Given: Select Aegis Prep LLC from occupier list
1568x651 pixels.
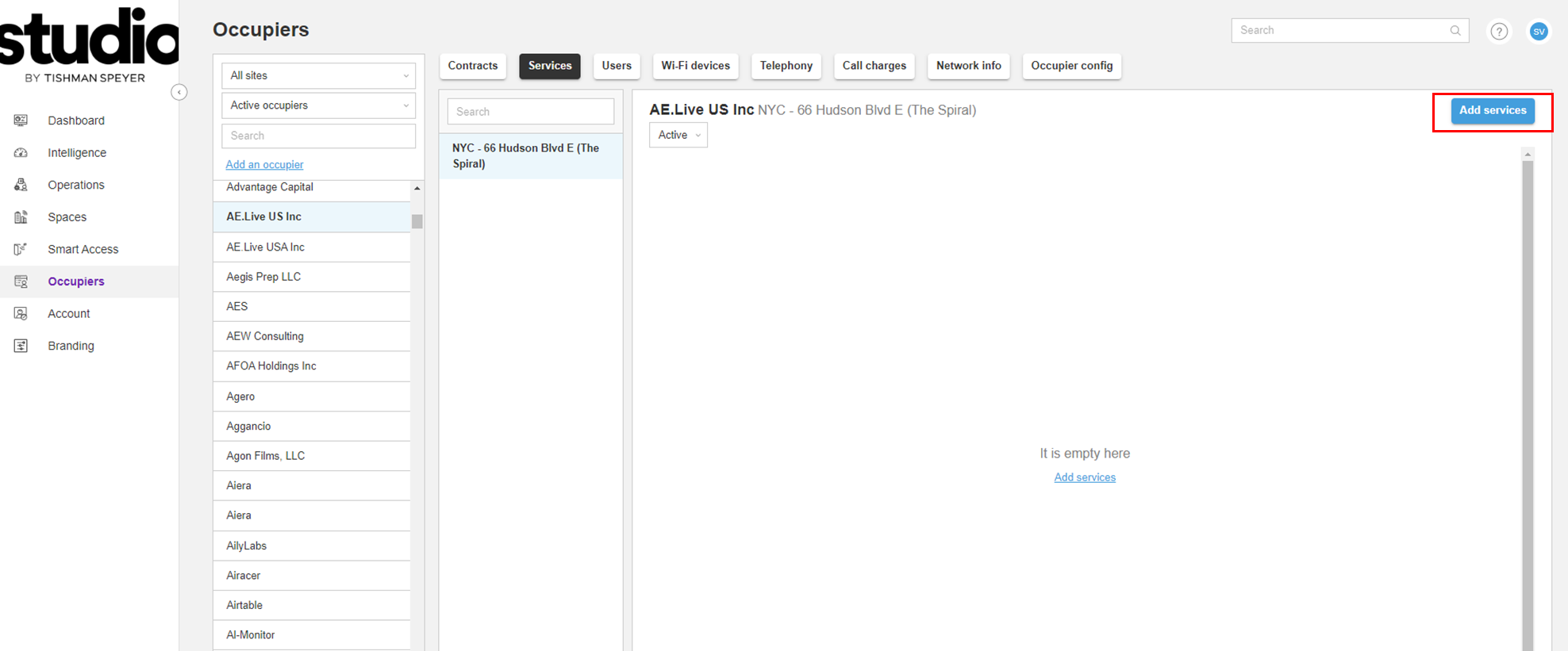Looking at the screenshot, I should pyautogui.click(x=263, y=277).
